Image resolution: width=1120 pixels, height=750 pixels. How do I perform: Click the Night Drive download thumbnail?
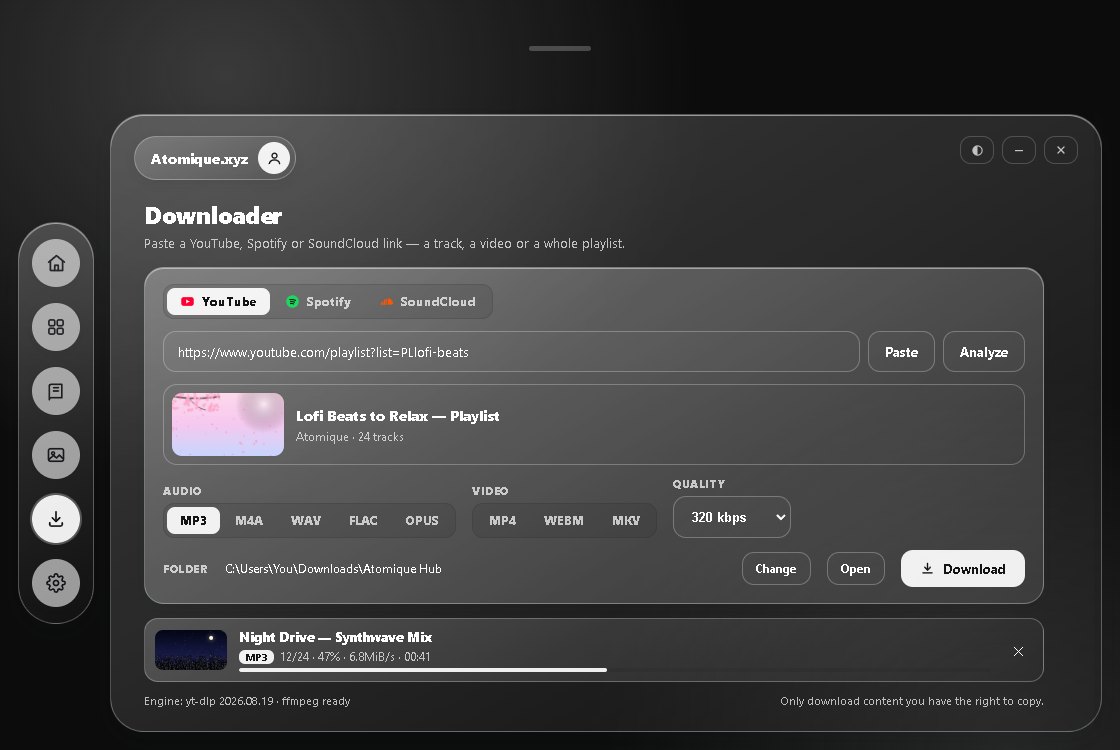191,650
